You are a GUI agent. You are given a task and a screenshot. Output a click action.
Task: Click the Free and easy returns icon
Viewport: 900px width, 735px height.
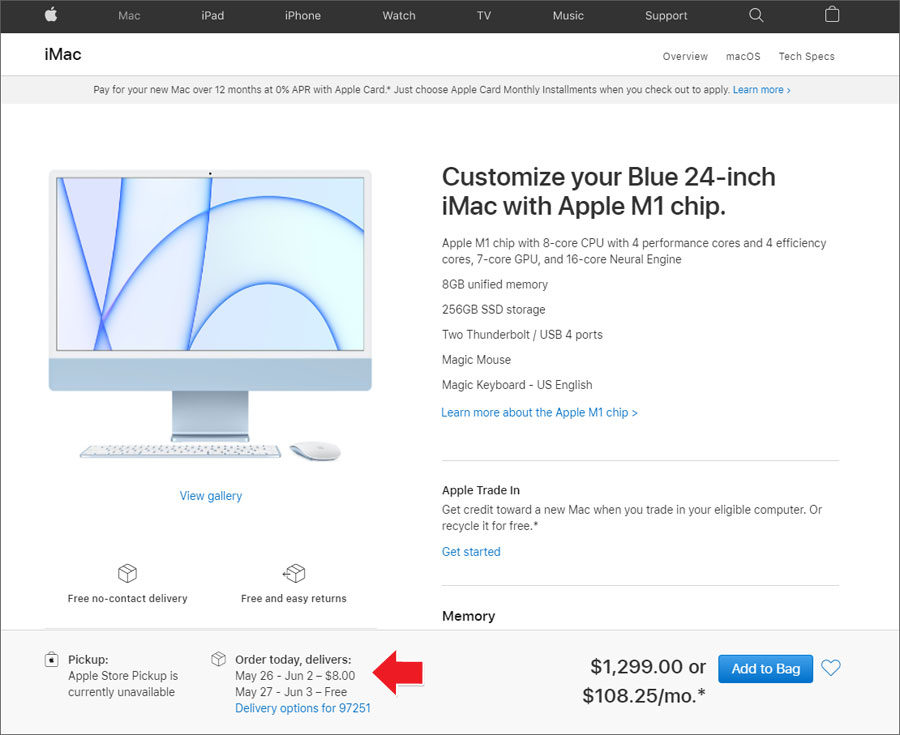(x=294, y=573)
